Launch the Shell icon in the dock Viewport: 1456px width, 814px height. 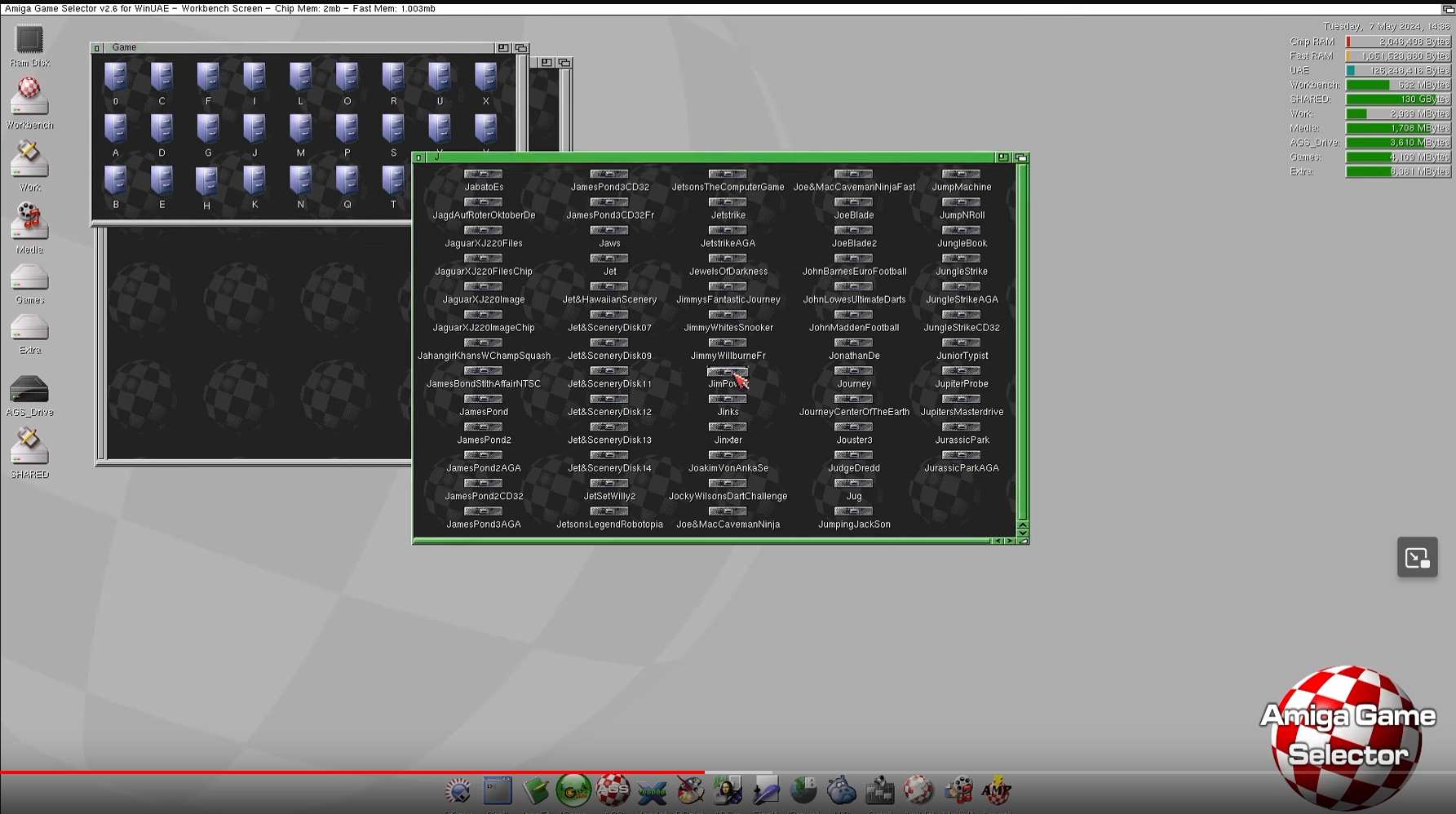point(497,790)
